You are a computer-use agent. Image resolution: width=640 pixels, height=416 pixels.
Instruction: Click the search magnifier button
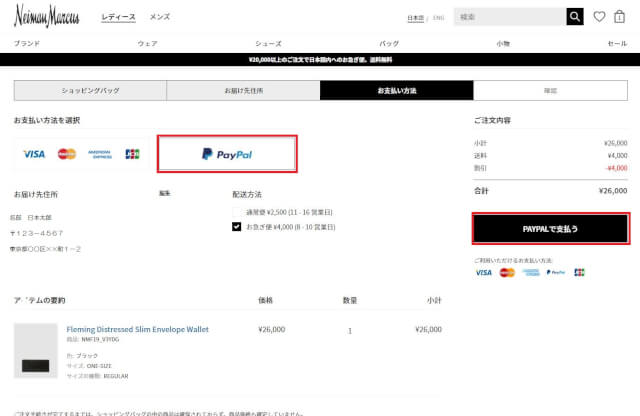(x=575, y=17)
